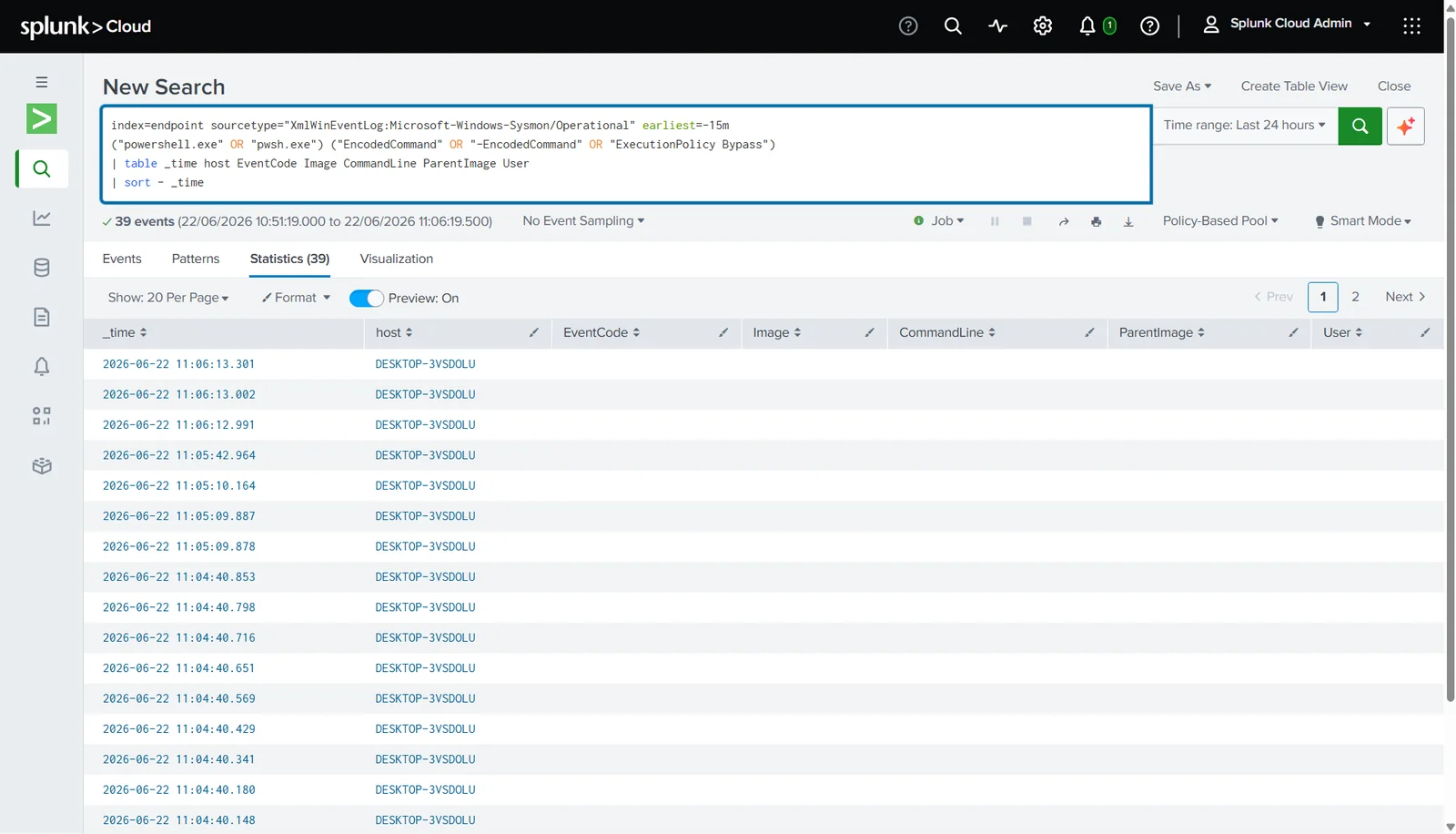Click inside the search query editor
The height and width of the screenshot is (834, 1456).
pyautogui.click(x=626, y=154)
